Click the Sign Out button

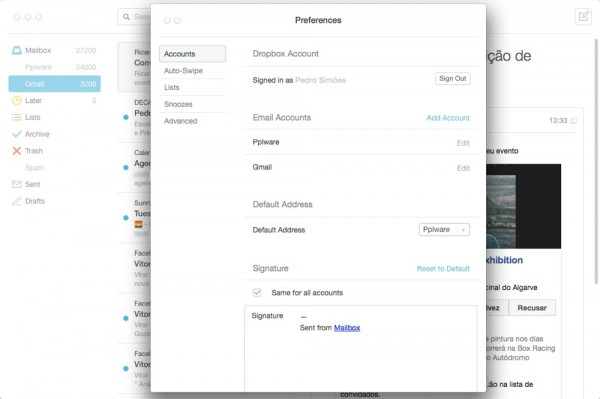pos(453,78)
